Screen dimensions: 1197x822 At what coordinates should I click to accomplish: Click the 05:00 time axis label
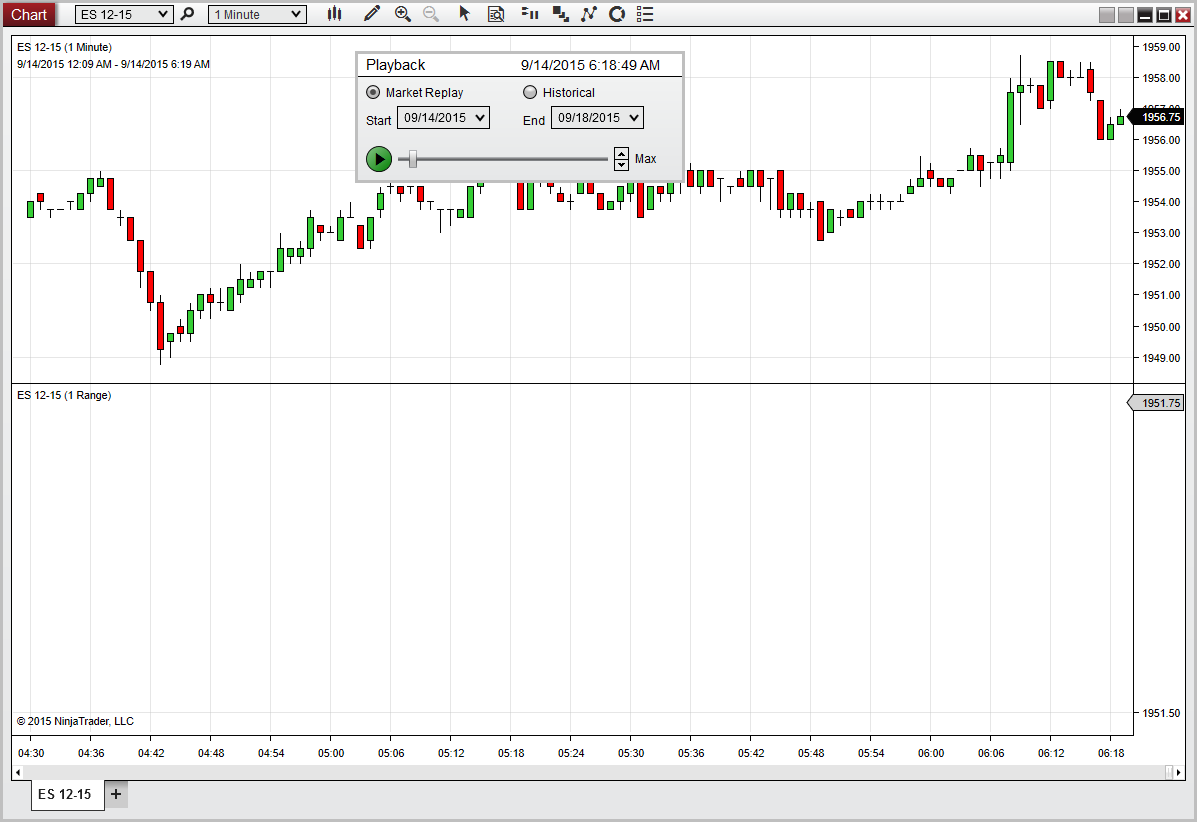tap(331, 753)
